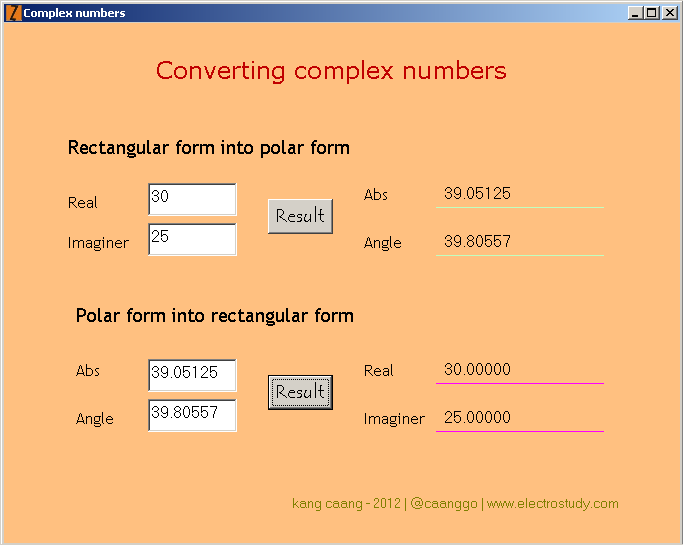Click the Result button for rectangular to polar

coord(300,216)
